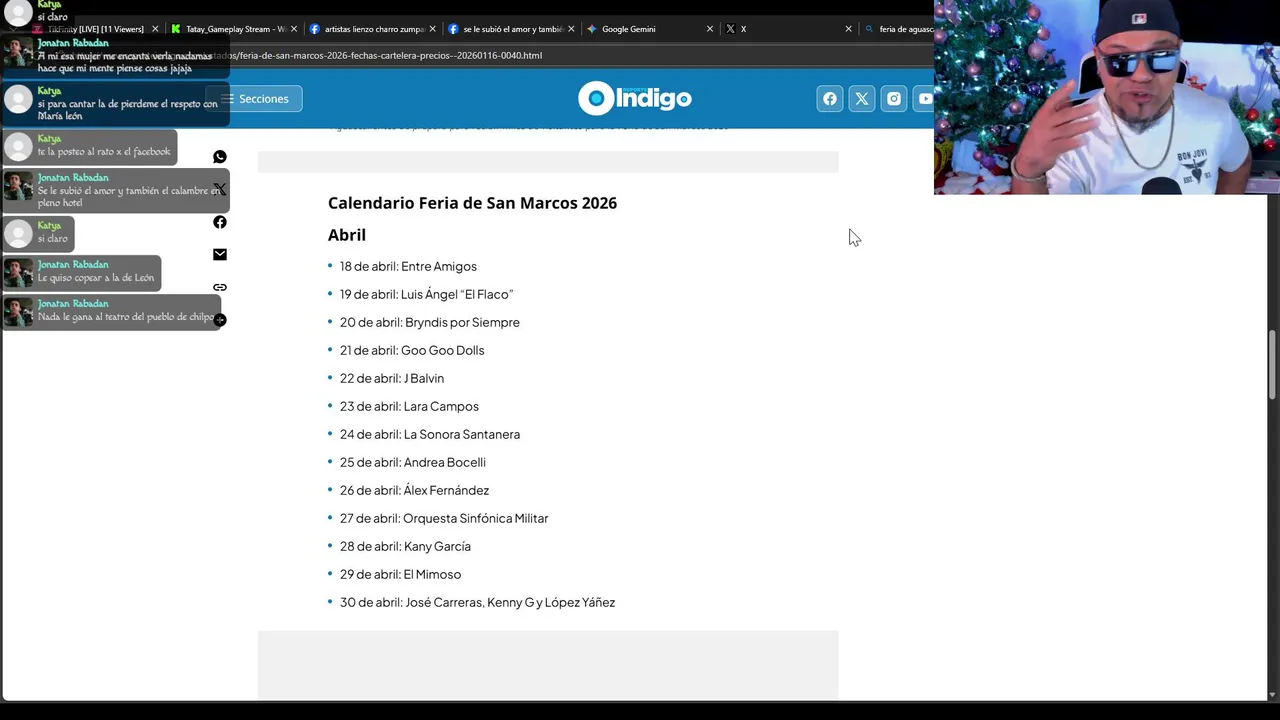Close the TikFinity LIVE tab
Viewport: 1280px width, 720px height.
pos(155,29)
